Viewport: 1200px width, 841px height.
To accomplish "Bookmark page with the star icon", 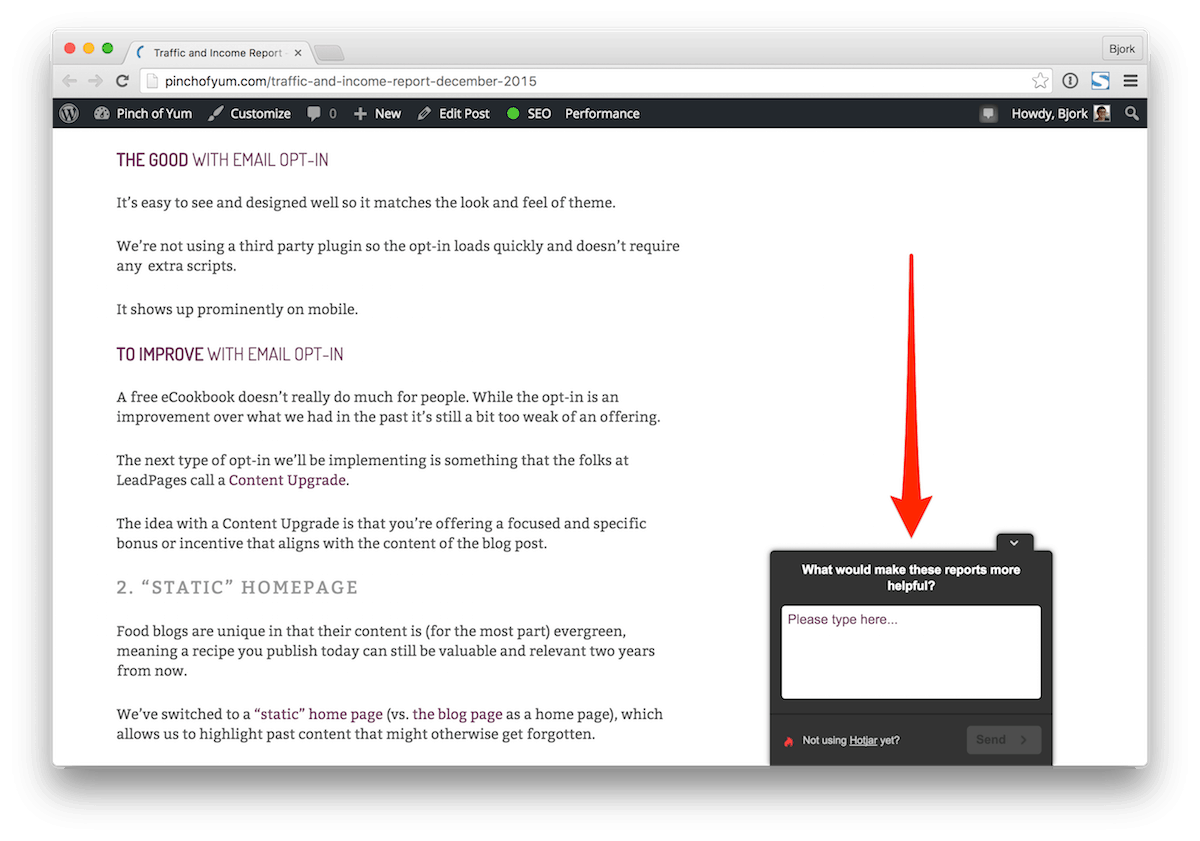I will [1040, 81].
